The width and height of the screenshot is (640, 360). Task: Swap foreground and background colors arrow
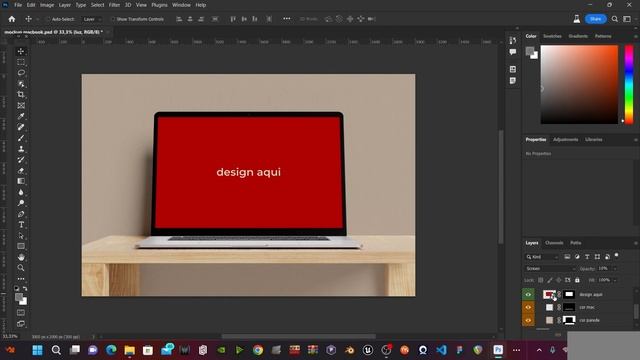tap(25, 288)
